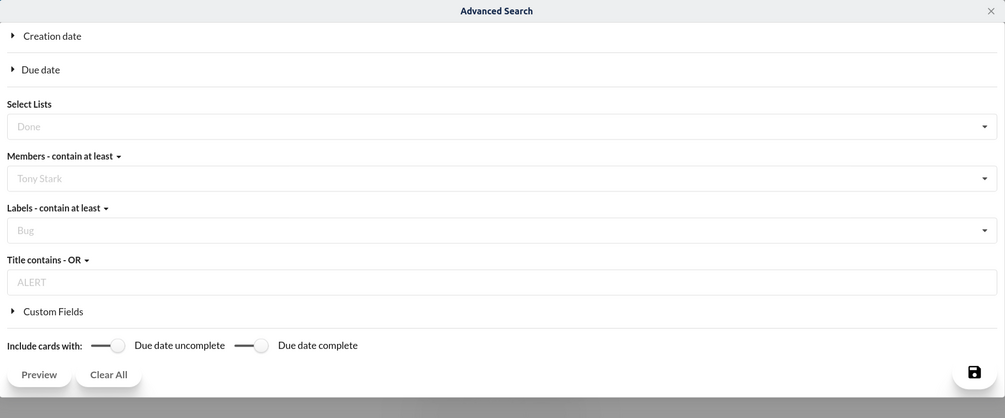Open the Labels field dropdown arrow
This screenshot has height=418, width=1005.
point(984,231)
